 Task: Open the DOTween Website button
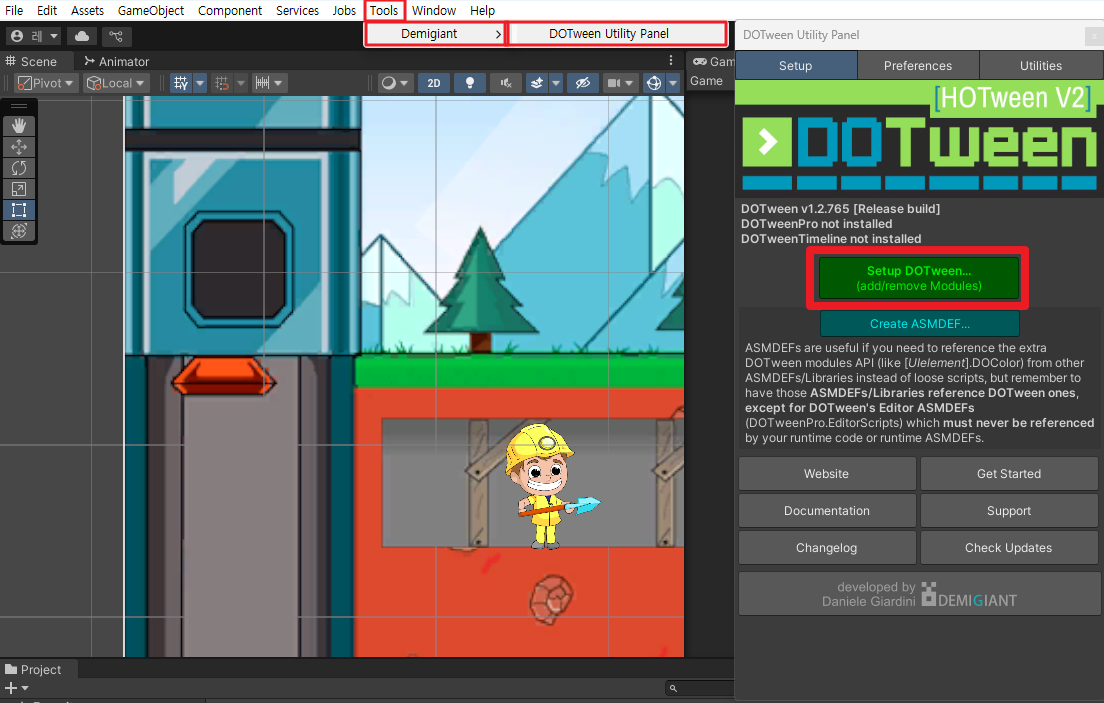(x=827, y=474)
